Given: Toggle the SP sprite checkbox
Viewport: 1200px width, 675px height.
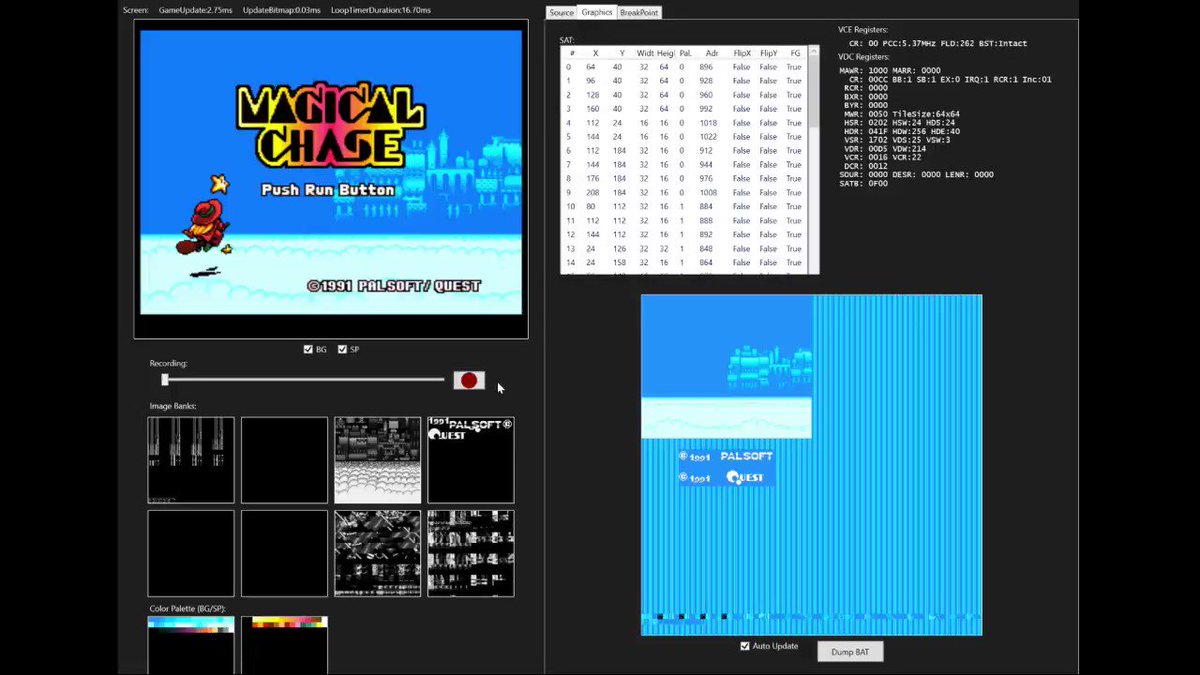Looking at the screenshot, I should click(342, 349).
